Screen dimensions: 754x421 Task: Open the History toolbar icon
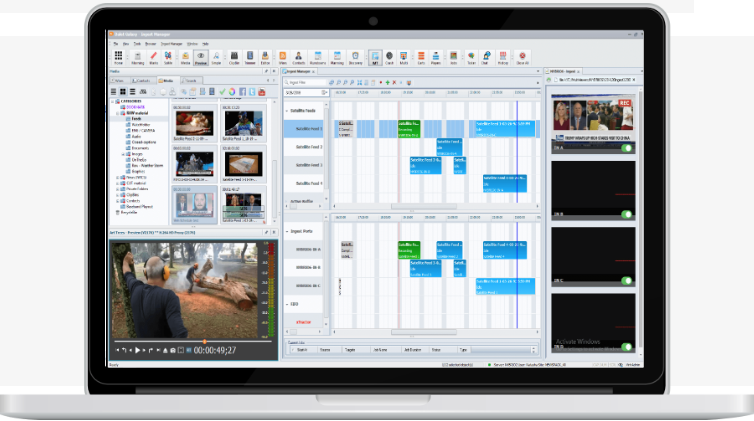tap(503, 57)
